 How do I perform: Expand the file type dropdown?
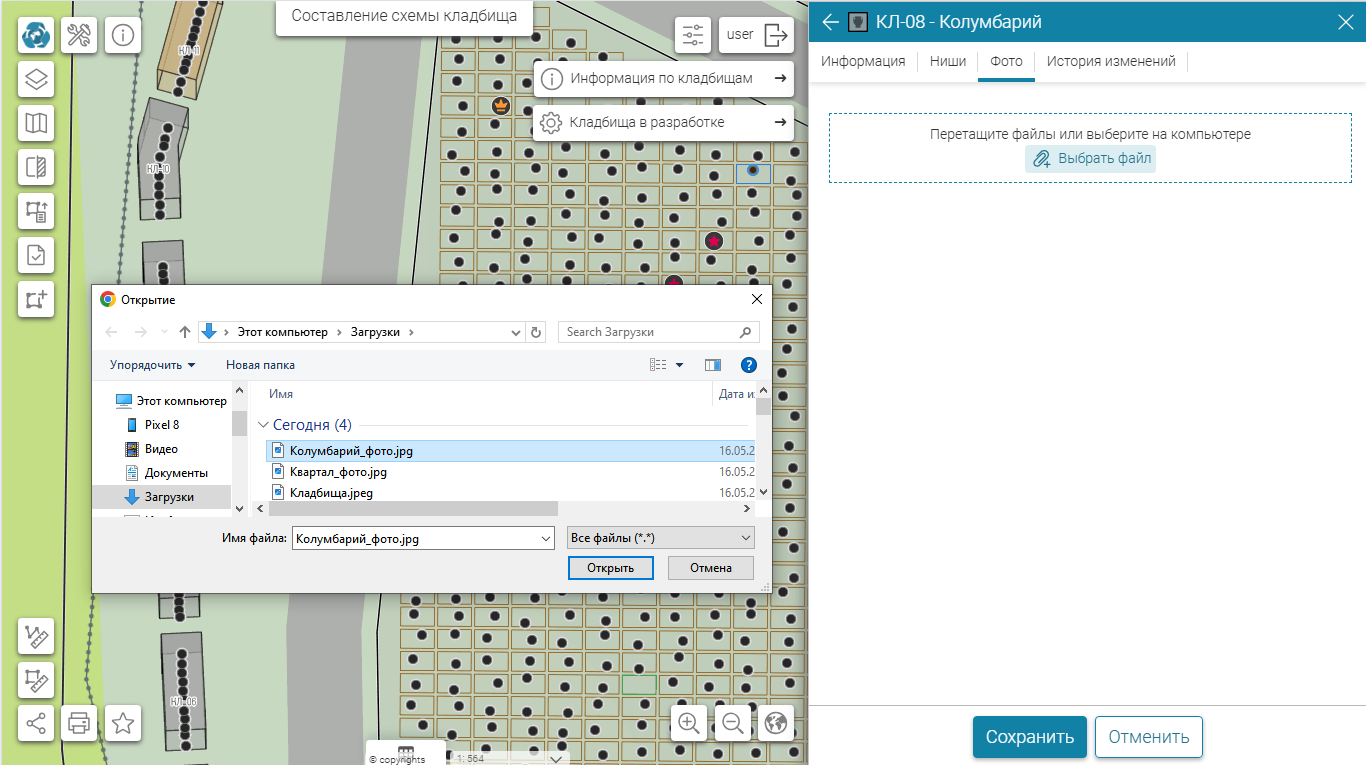click(x=746, y=538)
